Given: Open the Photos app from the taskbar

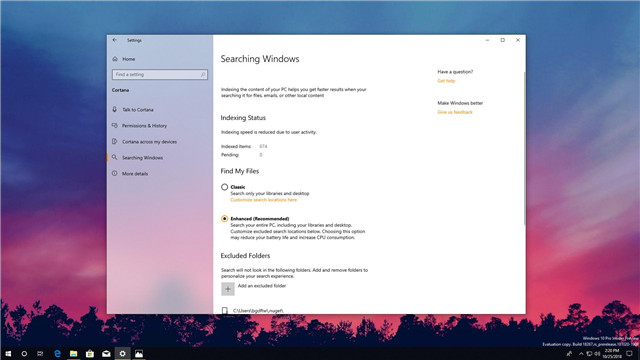Looking at the screenshot, I should [139, 353].
